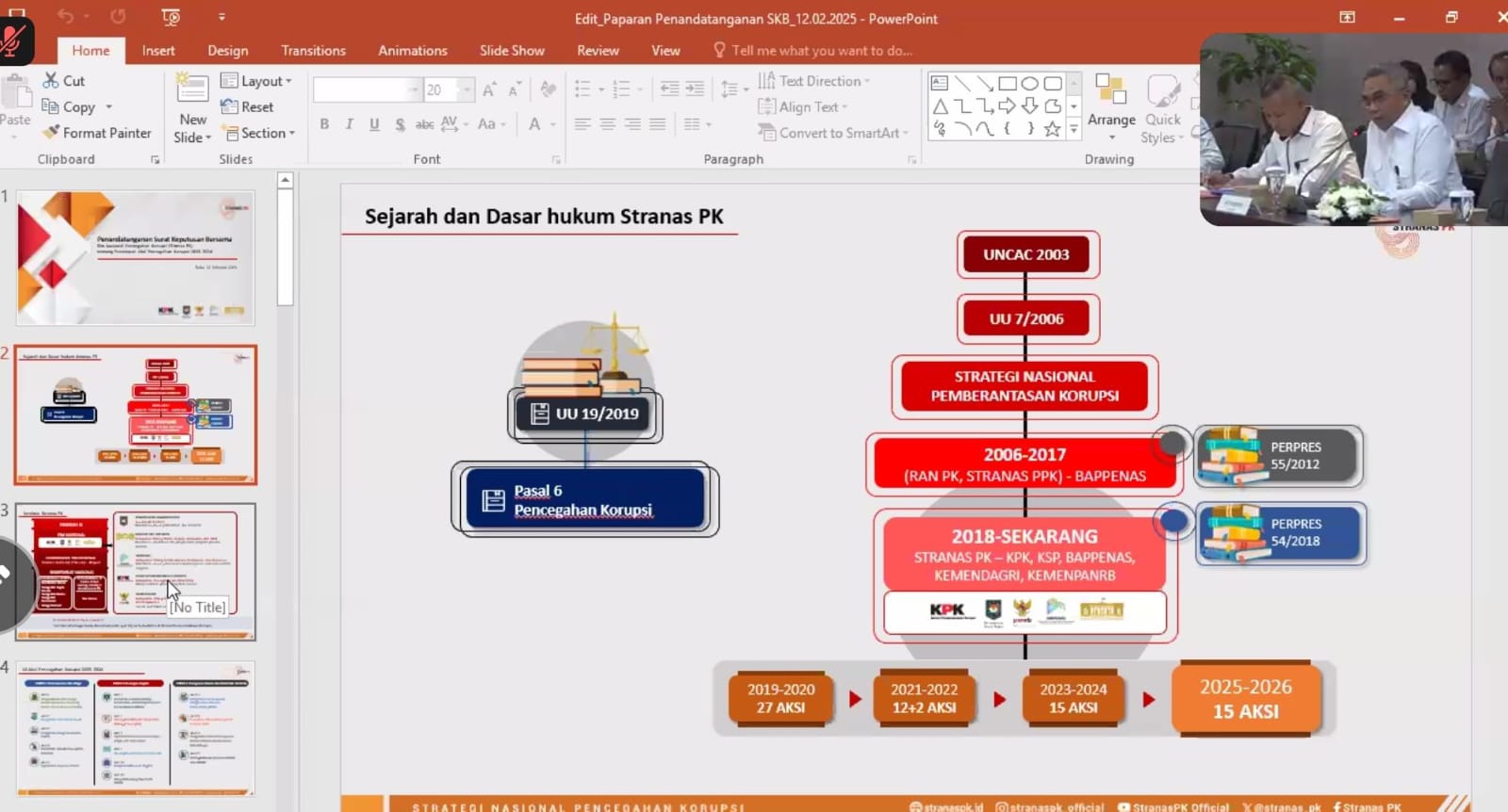Open the Arrange objects tool
Image resolution: width=1508 pixels, height=812 pixels.
1111,107
